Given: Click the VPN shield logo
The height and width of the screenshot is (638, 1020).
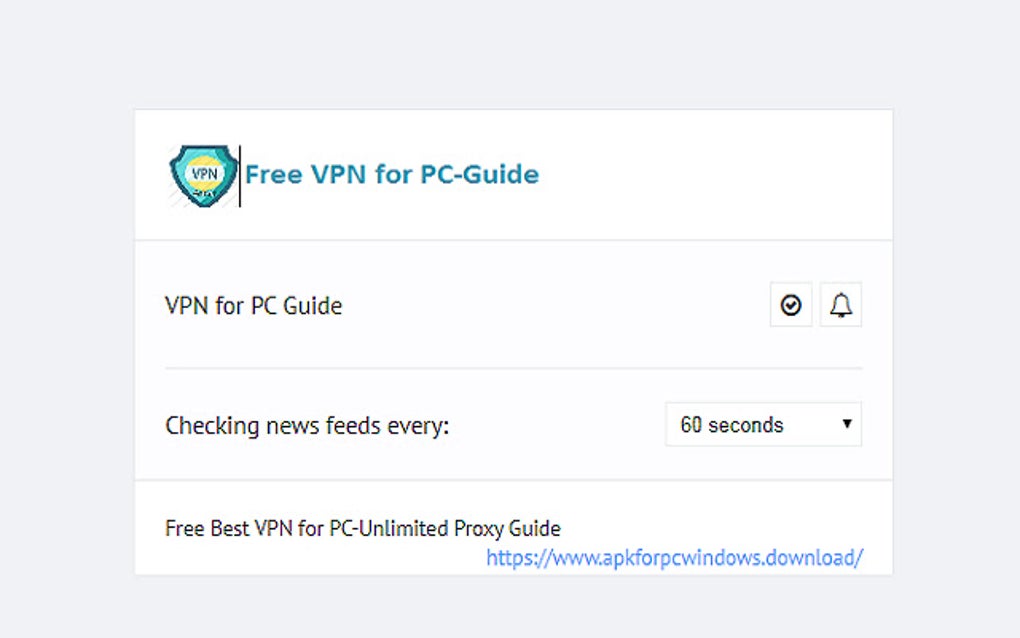Looking at the screenshot, I should point(204,175).
